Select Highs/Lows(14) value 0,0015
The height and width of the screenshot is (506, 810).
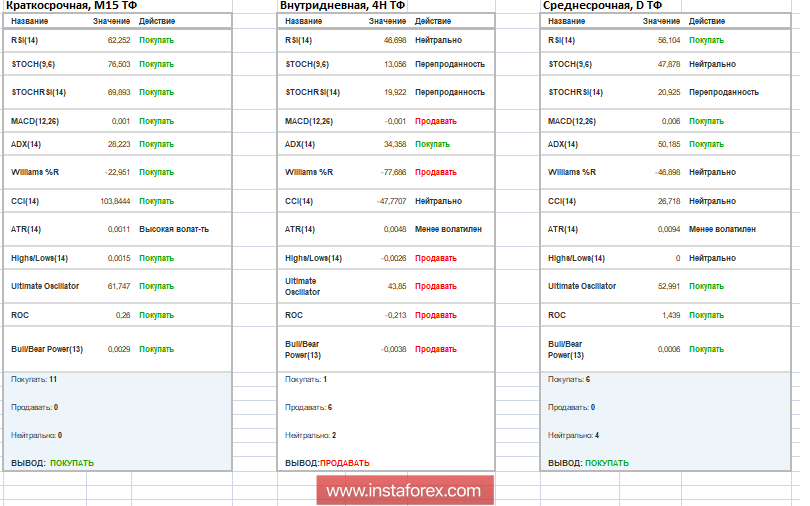pos(119,258)
